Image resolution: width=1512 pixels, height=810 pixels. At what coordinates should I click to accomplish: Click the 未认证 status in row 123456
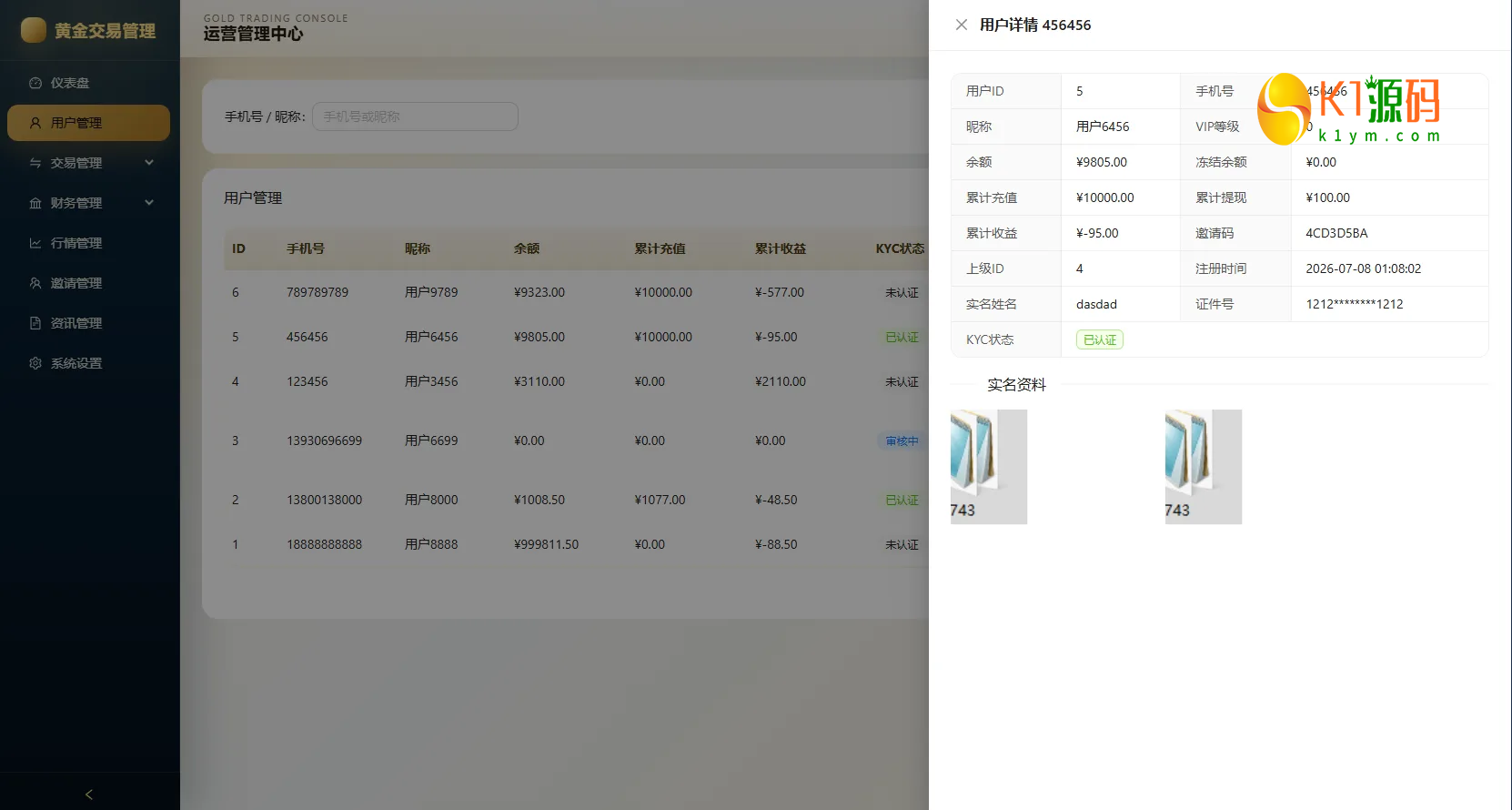tap(902, 381)
